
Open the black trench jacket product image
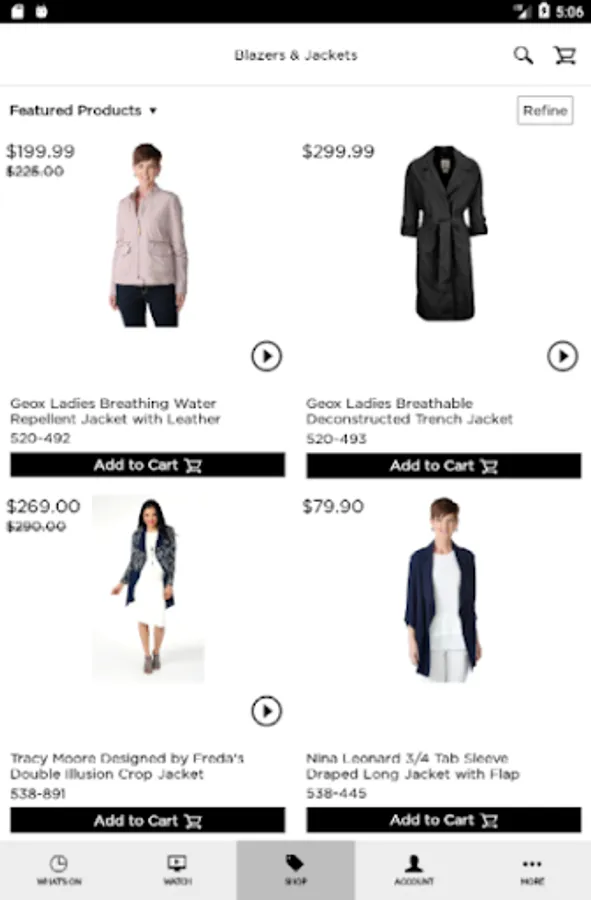point(444,233)
